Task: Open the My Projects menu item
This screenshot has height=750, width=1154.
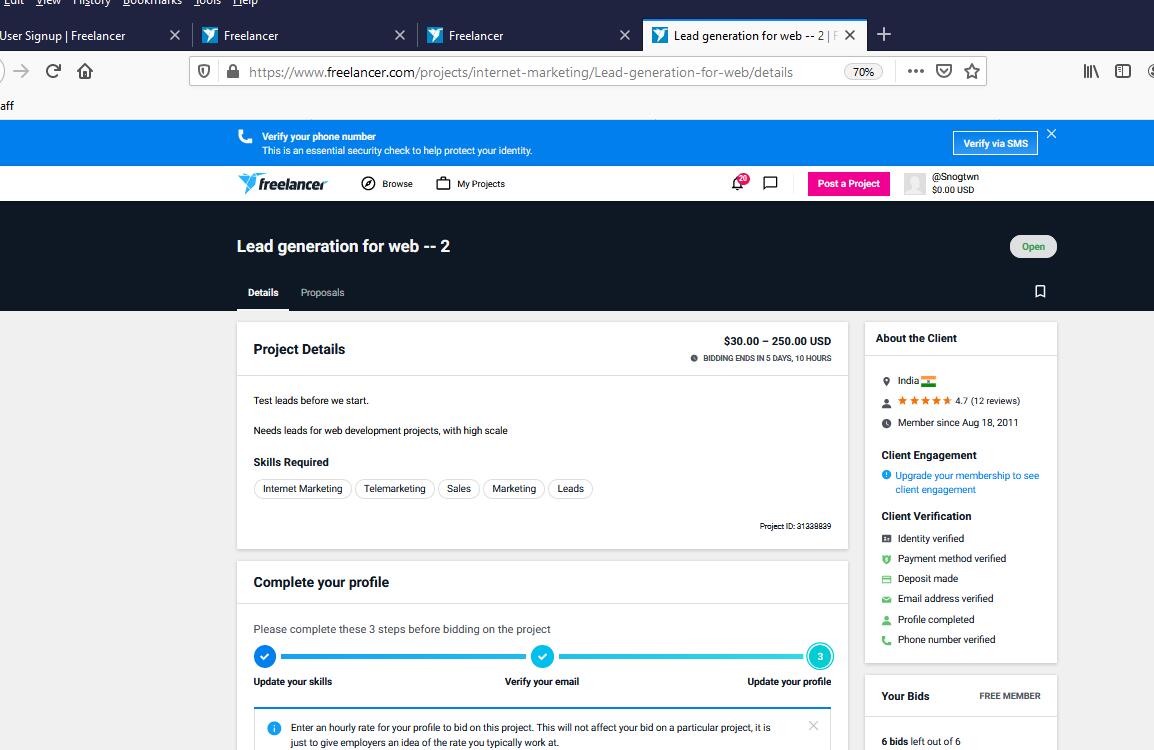Action: 471,184
